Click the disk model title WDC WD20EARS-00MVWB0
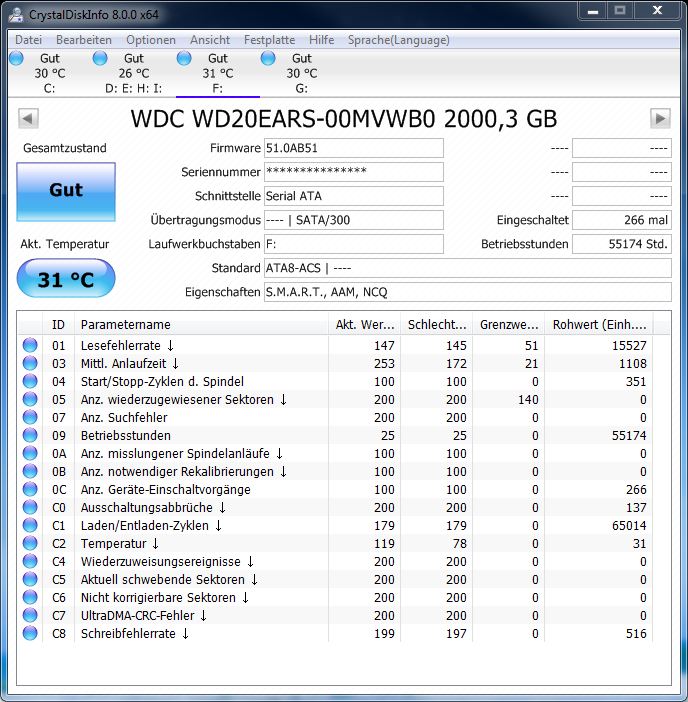Image resolution: width=688 pixels, height=702 pixels. tap(282, 119)
